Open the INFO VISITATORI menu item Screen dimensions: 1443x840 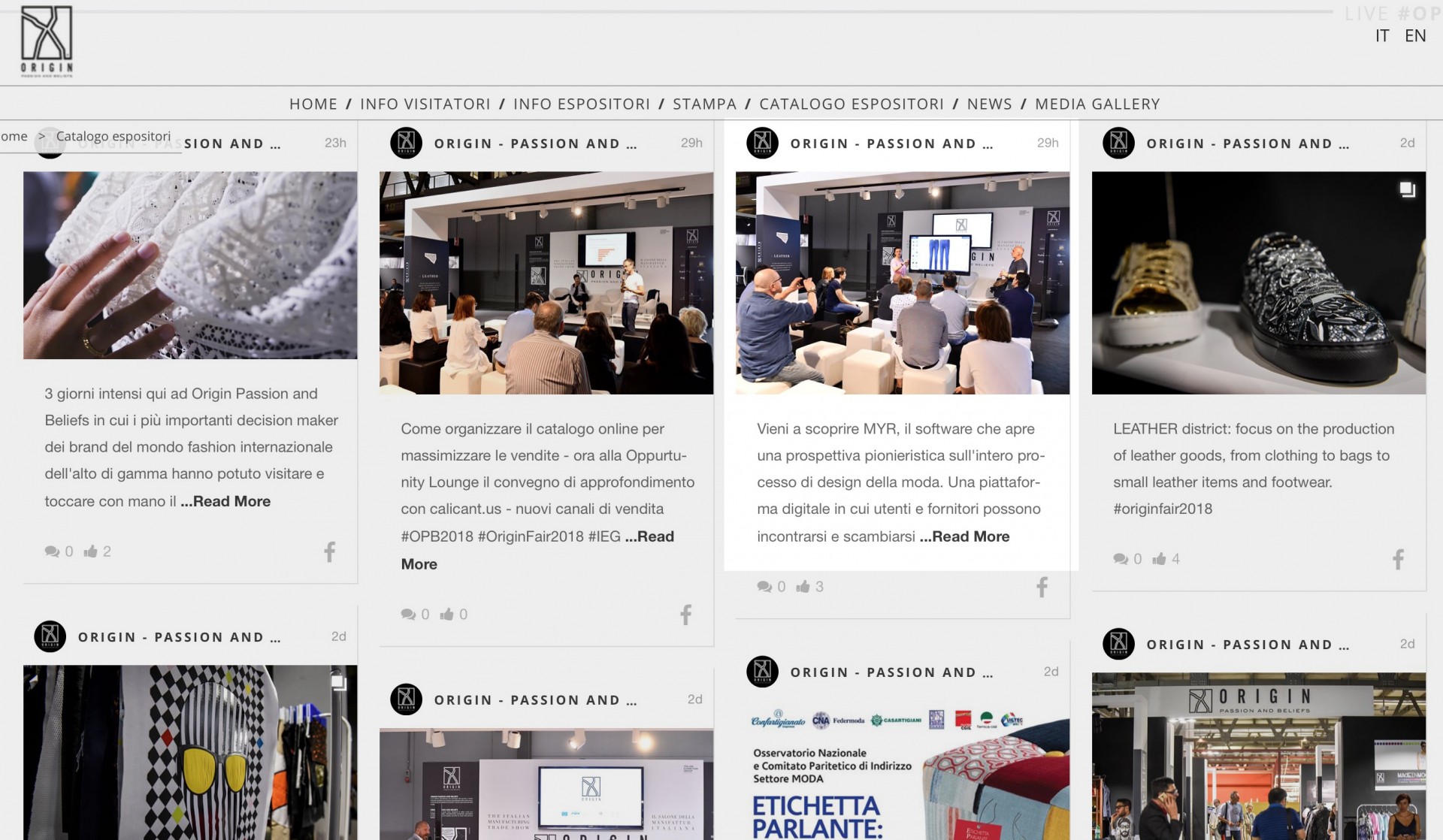425,104
